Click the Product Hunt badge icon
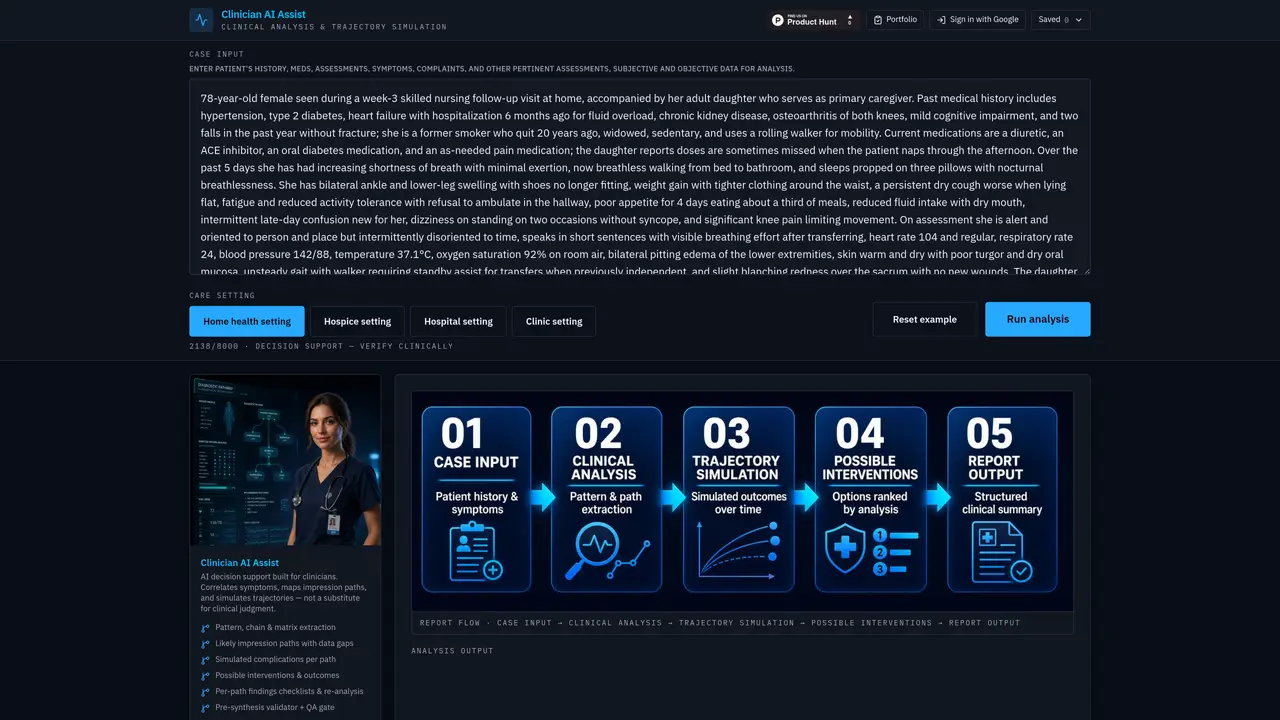The width and height of the screenshot is (1280, 720). [778, 20]
